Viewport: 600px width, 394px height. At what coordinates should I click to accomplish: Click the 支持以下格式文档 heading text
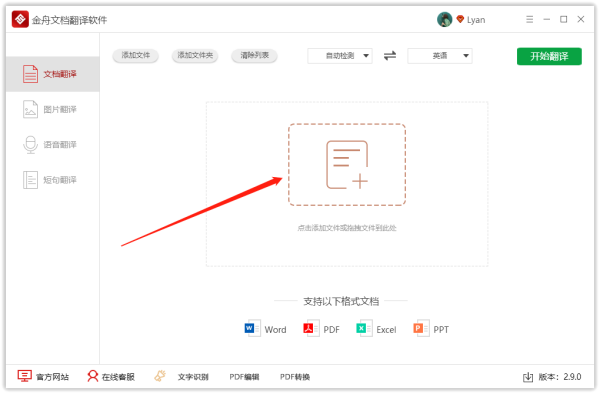pyautogui.click(x=341, y=301)
